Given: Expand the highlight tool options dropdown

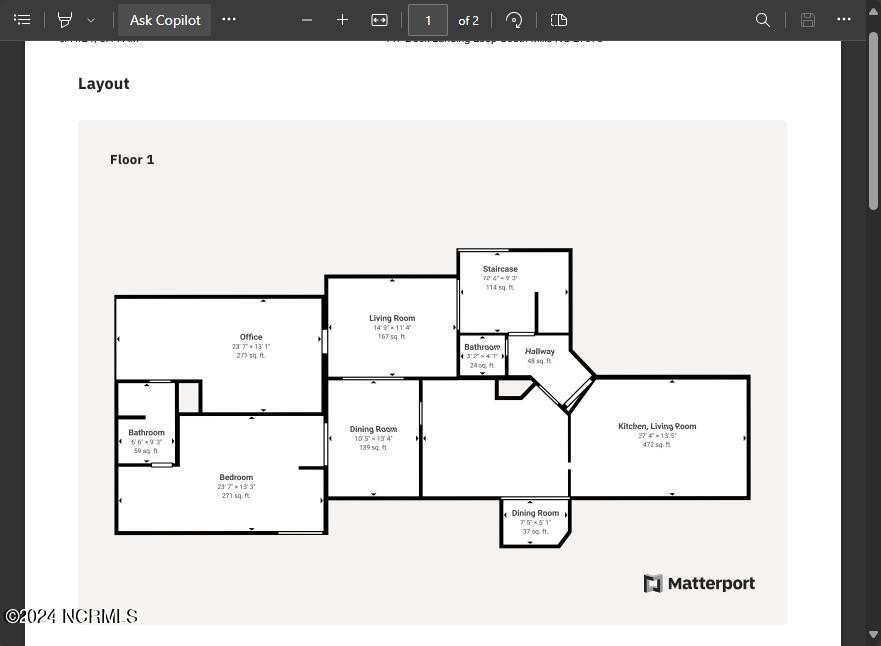Looking at the screenshot, I should coord(91,20).
